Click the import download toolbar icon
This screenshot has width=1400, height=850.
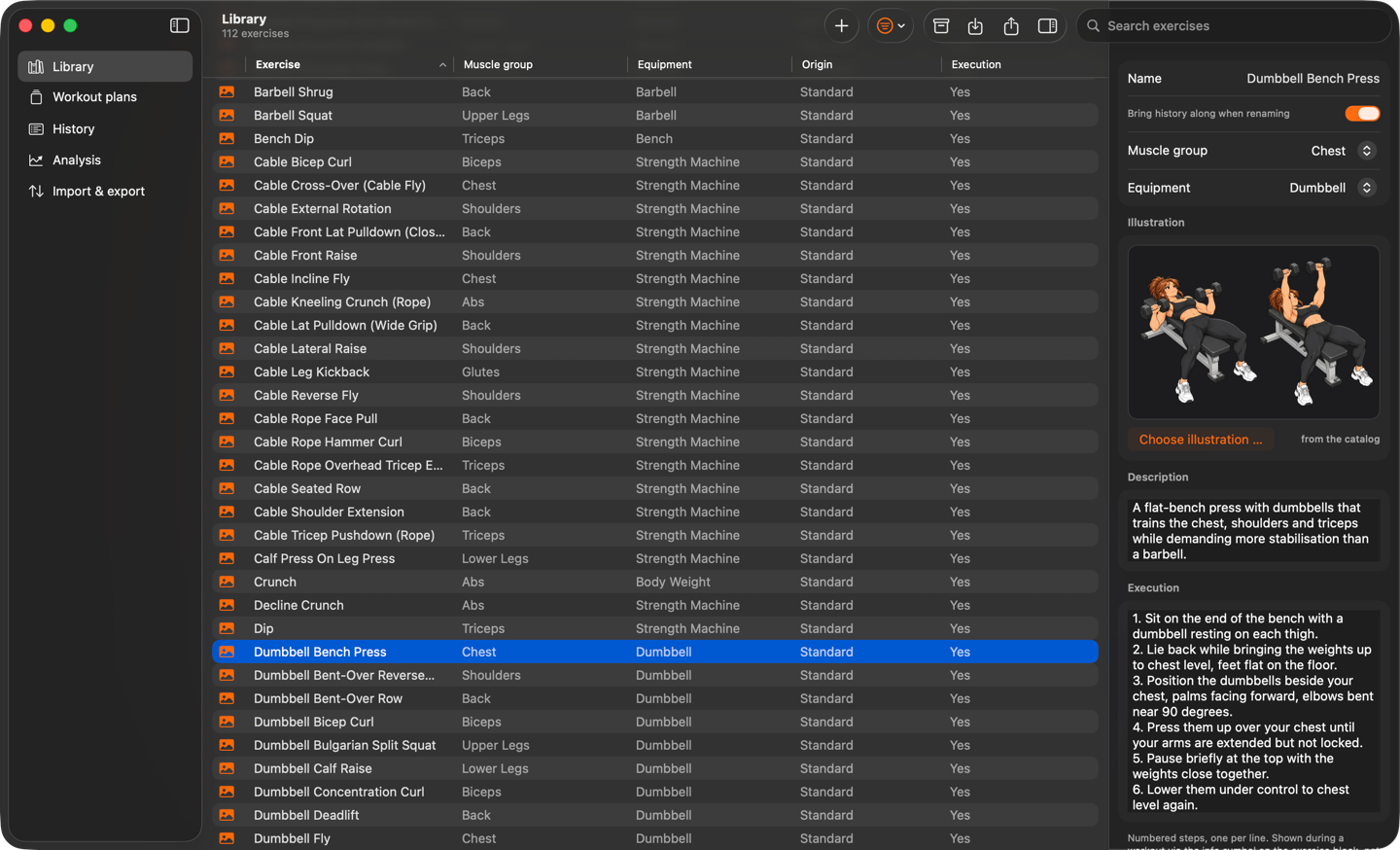click(975, 26)
